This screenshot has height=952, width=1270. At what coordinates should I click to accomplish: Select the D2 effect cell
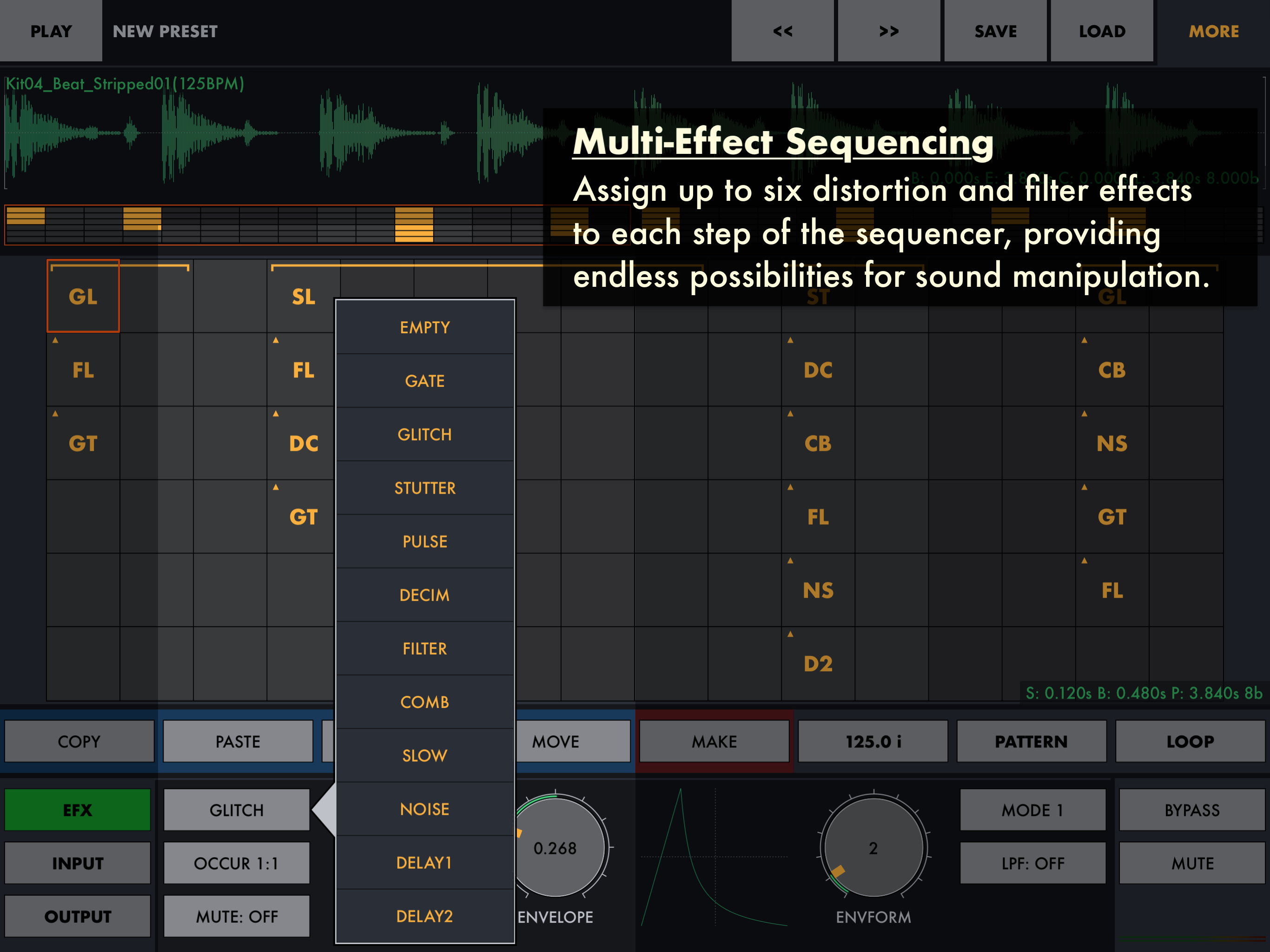coord(818,664)
